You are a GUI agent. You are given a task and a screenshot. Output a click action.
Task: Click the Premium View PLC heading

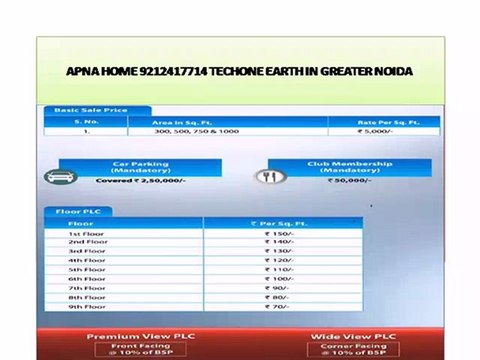click(141, 336)
